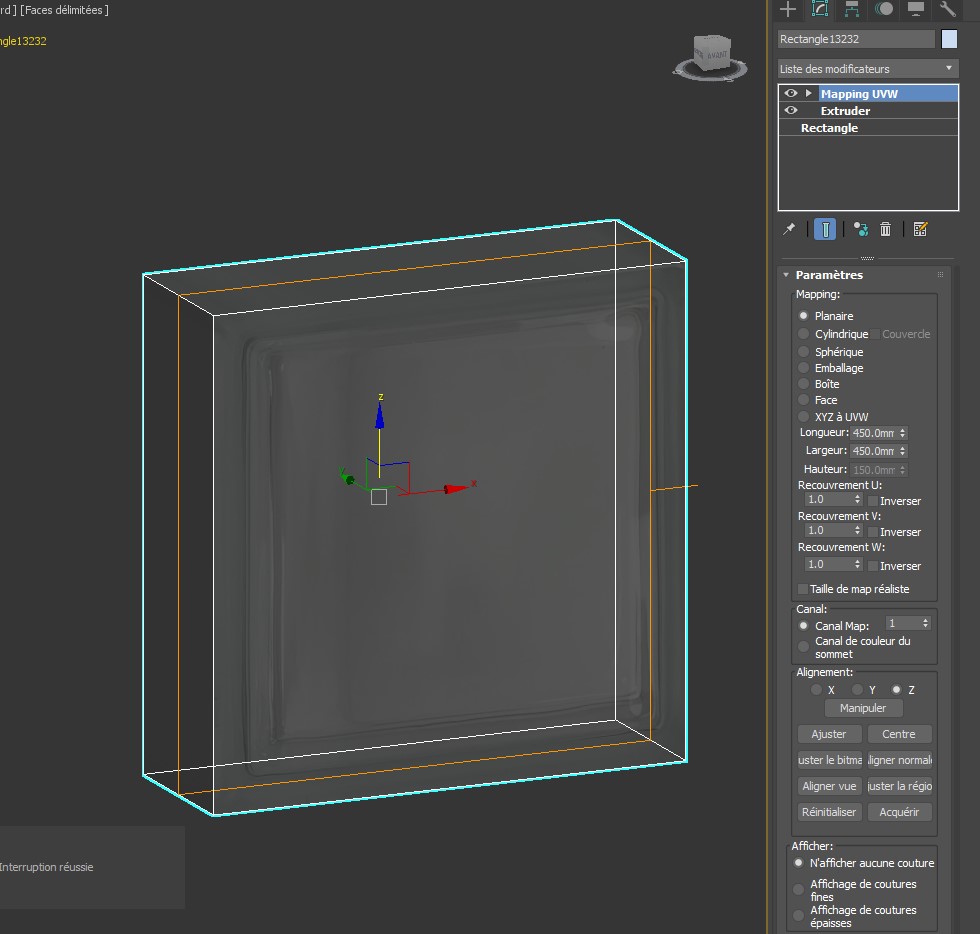Click make unique modifier icon
The height and width of the screenshot is (934, 980).
[860, 229]
